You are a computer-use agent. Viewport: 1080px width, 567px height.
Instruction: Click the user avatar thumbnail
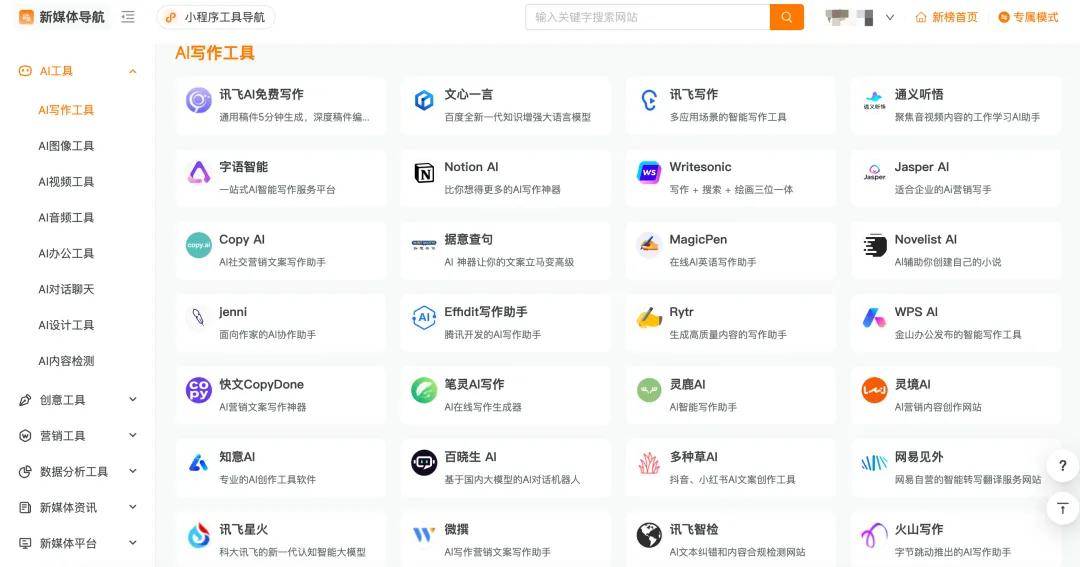click(849, 17)
